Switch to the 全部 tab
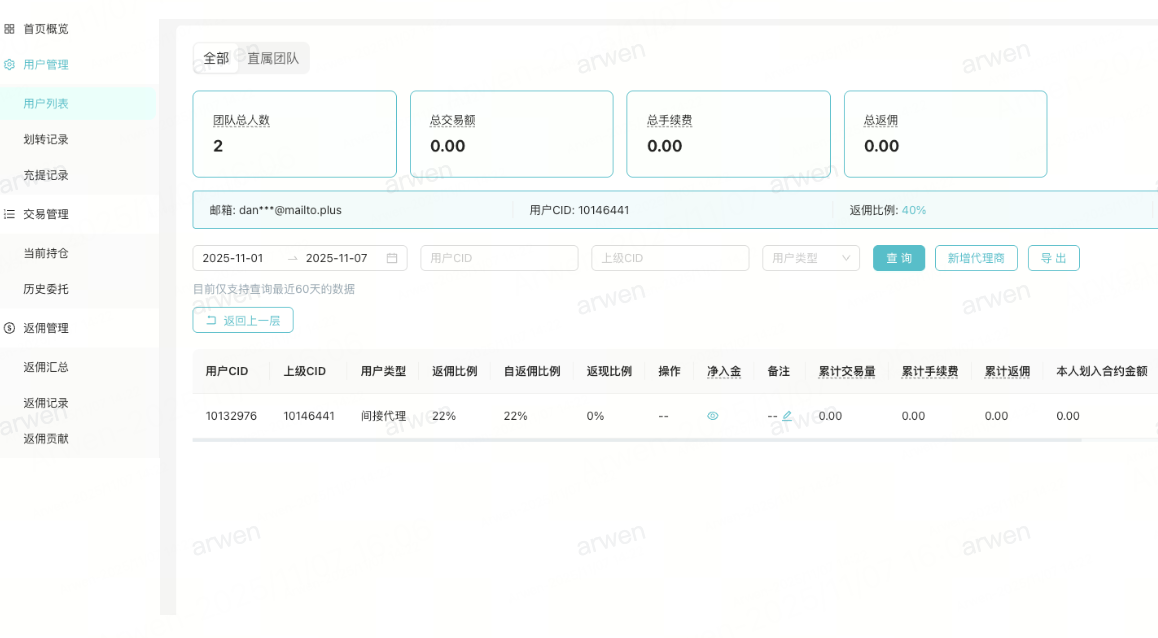 (216, 59)
